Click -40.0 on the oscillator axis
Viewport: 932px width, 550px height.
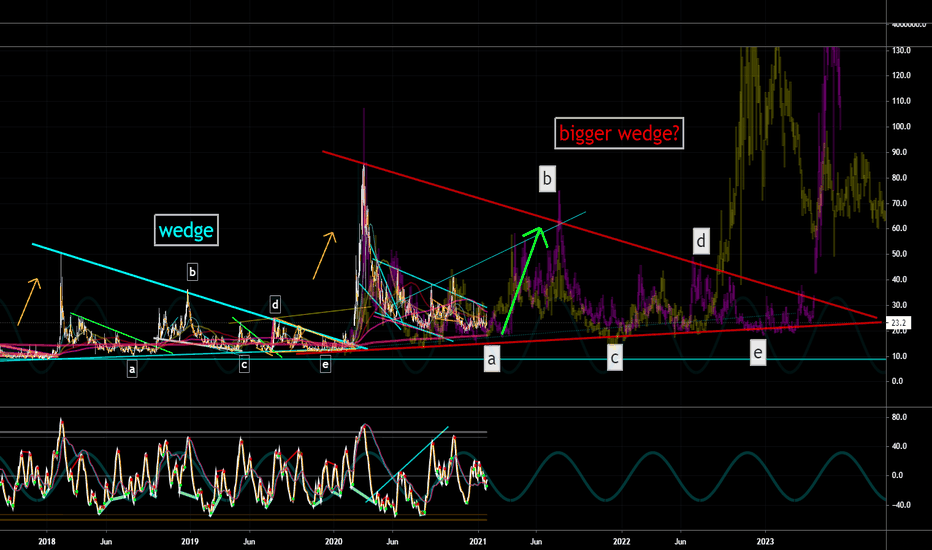(x=900, y=505)
